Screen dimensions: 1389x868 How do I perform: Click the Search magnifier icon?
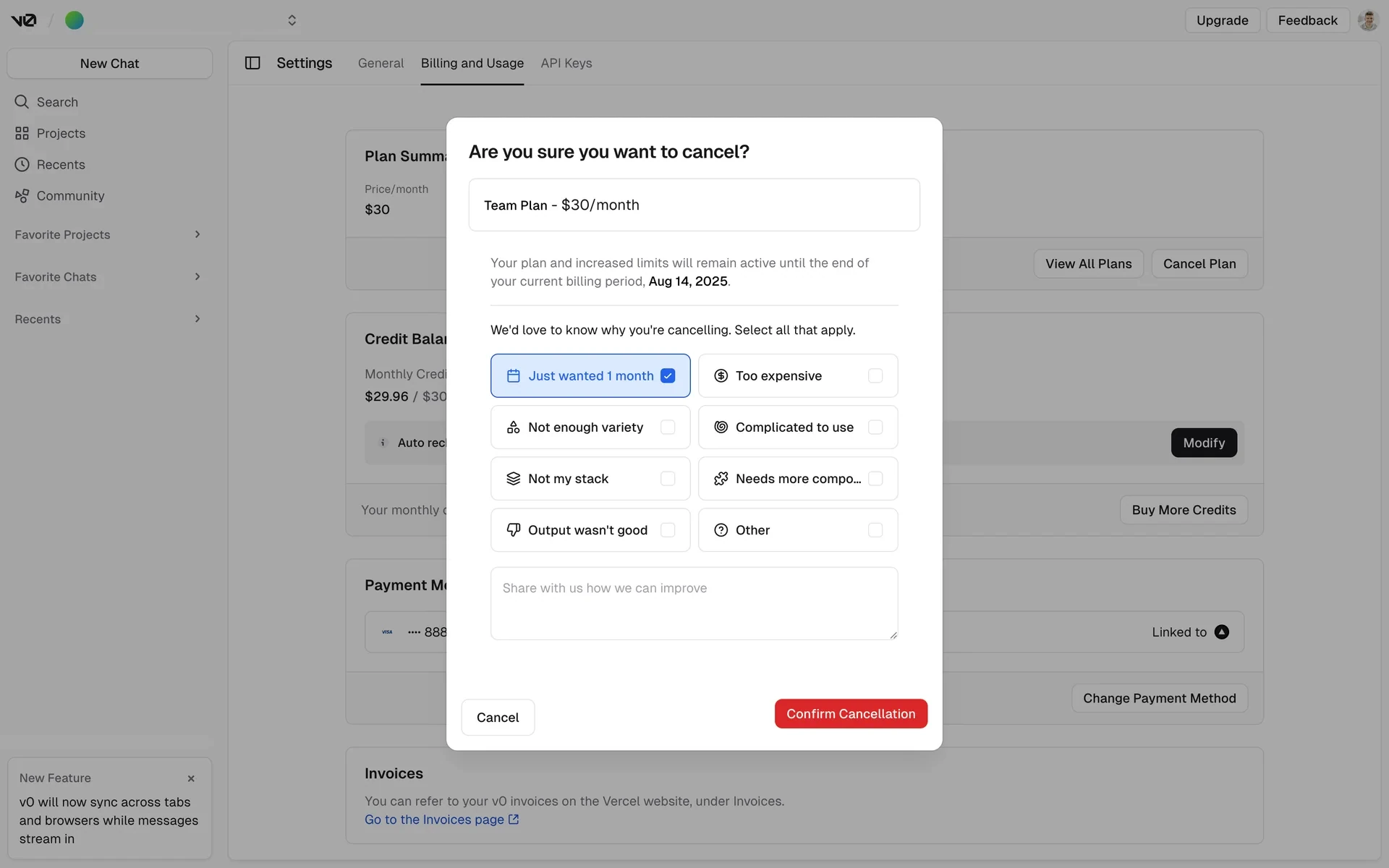point(22,102)
